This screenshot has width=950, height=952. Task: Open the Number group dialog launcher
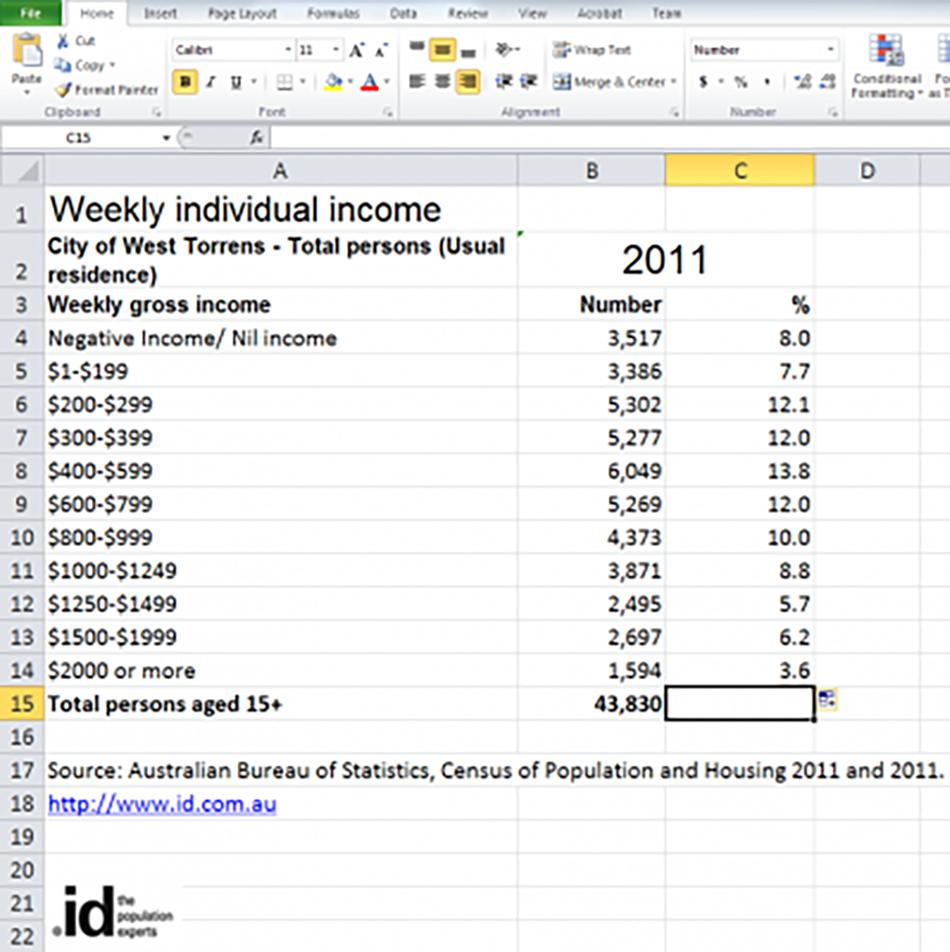point(832,112)
